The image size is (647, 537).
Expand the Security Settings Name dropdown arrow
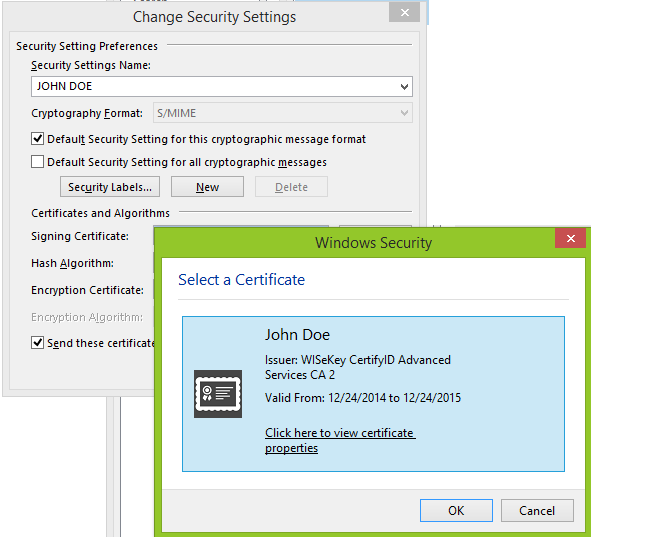tap(403, 87)
